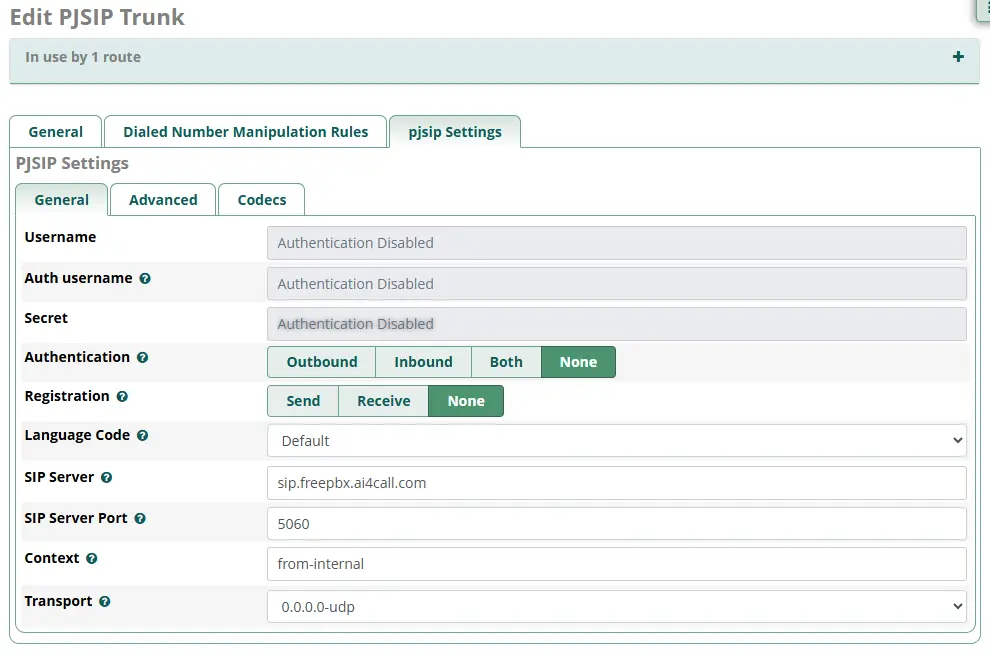
Task: Set Authentication to Inbound
Action: coord(423,361)
